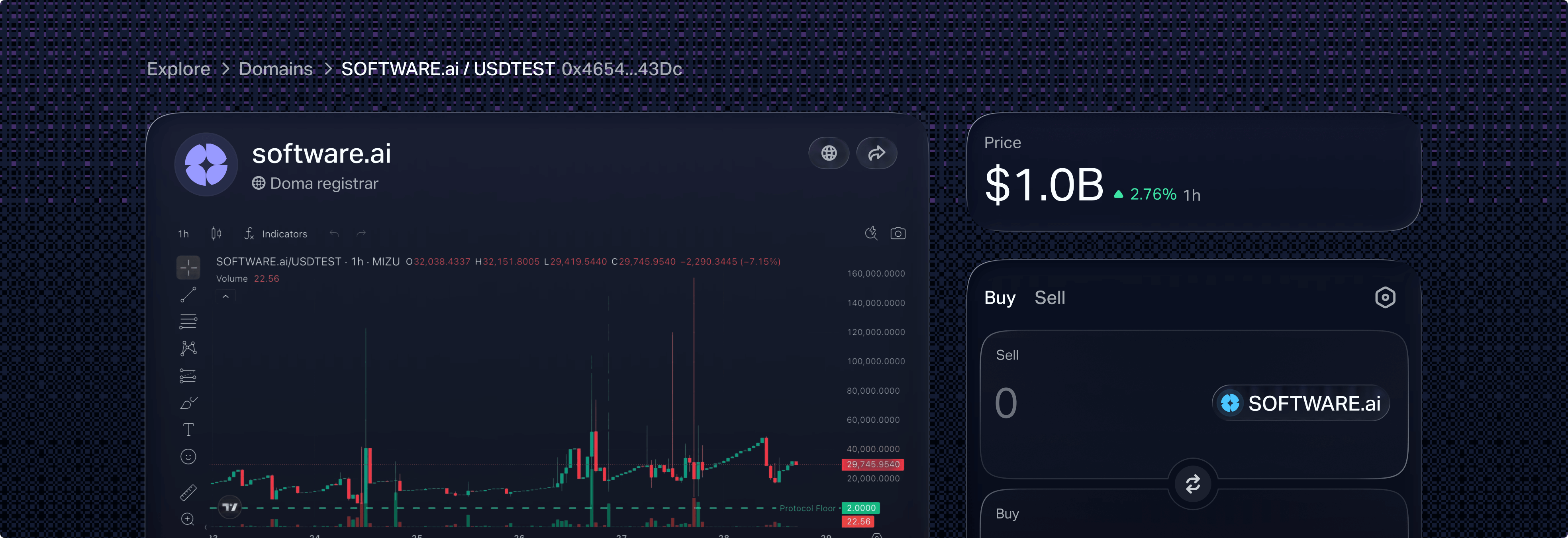Switch to the Sell tab
The width and height of the screenshot is (1568, 538).
pyautogui.click(x=1049, y=298)
